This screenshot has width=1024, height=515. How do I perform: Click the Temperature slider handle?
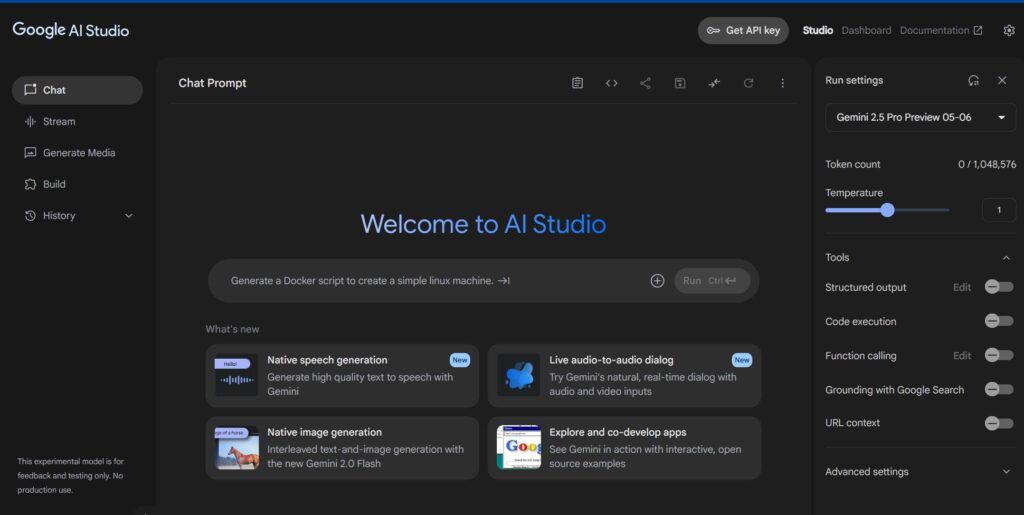coord(887,210)
